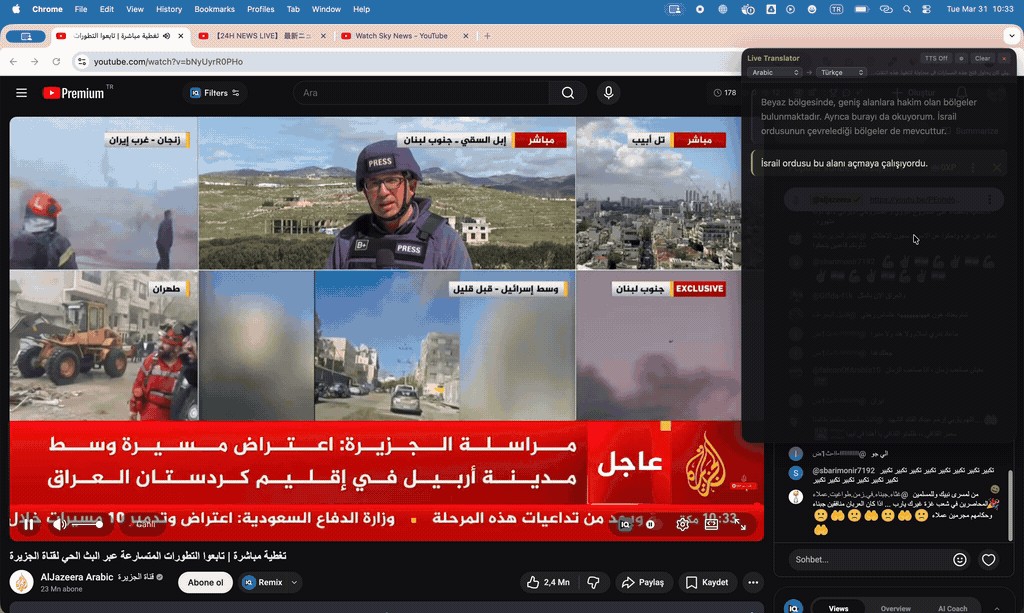
Task: Open the Bookmarks menu
Action: pyautogui.click(x=214, y=9)
